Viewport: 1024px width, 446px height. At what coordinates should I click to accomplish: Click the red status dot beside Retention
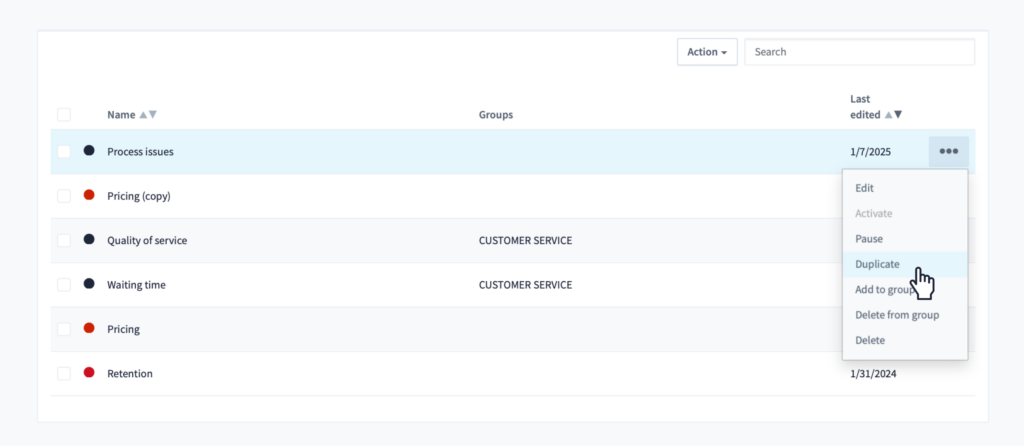pyautogui.click(x=89, y=372)
